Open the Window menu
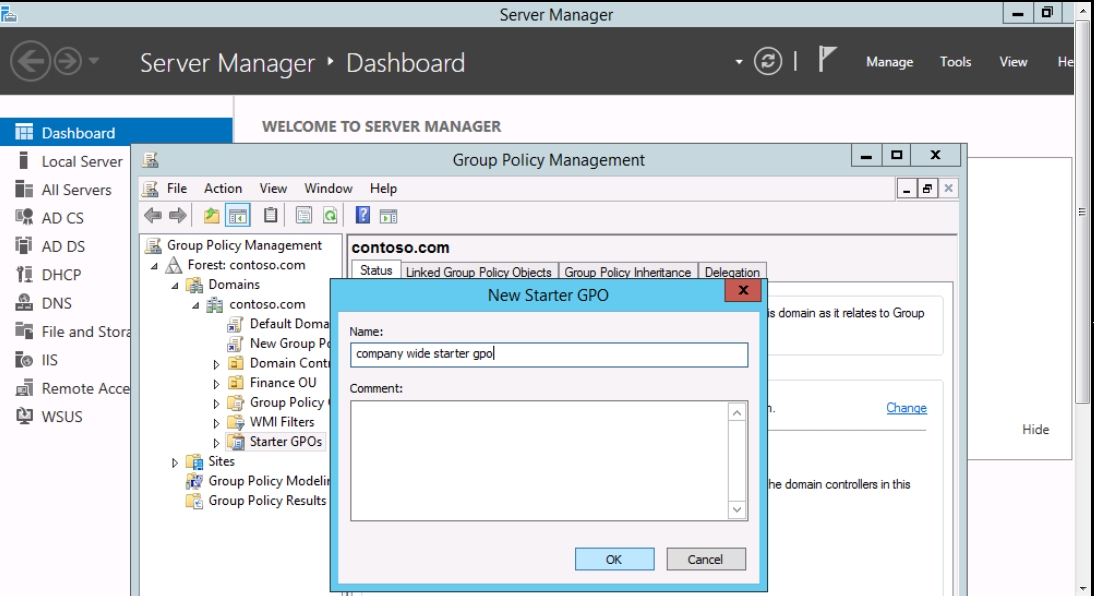 click(x=328, y=188)
